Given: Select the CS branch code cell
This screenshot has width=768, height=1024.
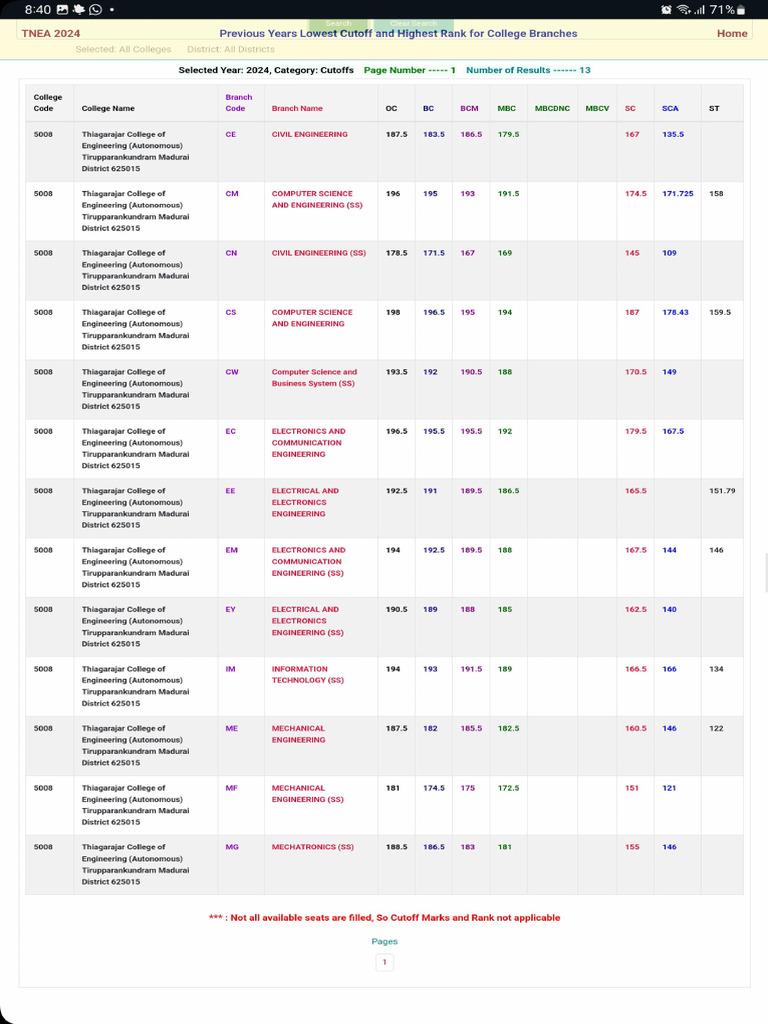Looking at the screenshot, I should tap(231, 312).
